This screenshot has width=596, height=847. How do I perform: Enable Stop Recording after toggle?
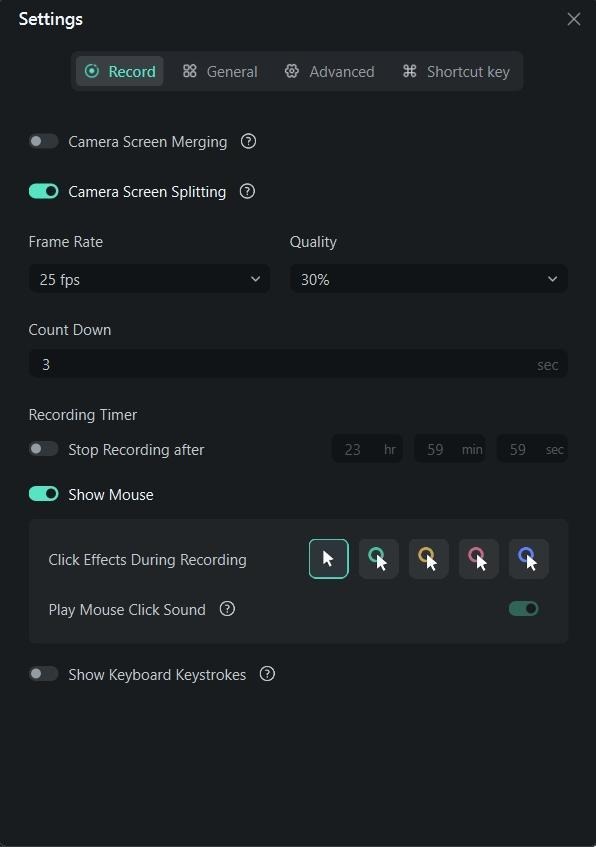[43, 449]
